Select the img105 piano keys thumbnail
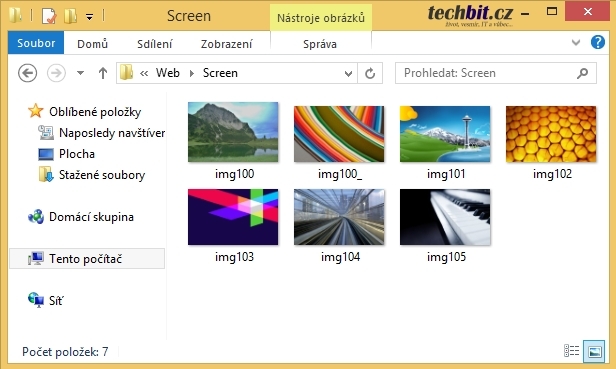The image size is (616, 369). coord(445,217)
